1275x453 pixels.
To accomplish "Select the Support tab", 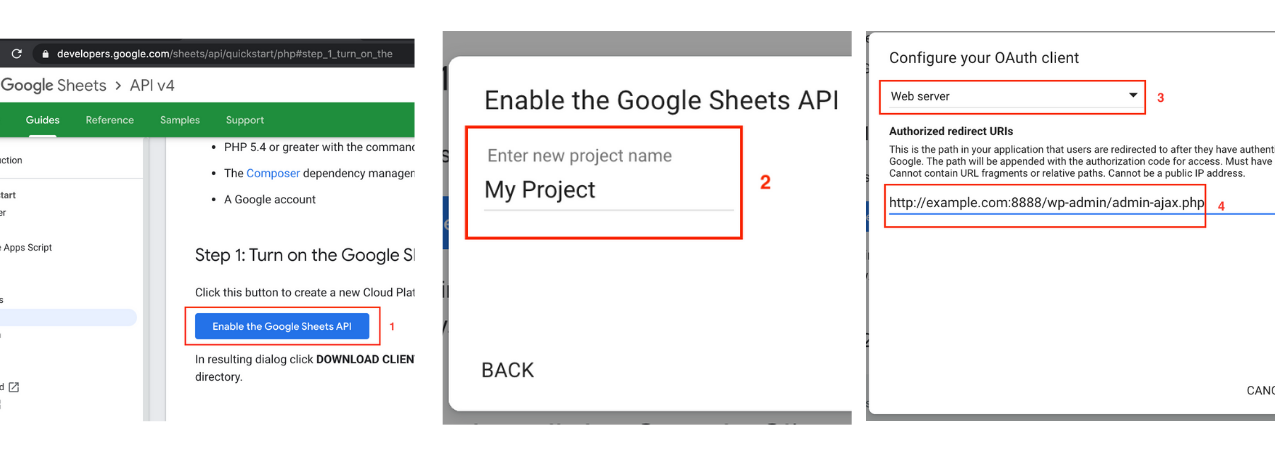I will tap(245, 120).
